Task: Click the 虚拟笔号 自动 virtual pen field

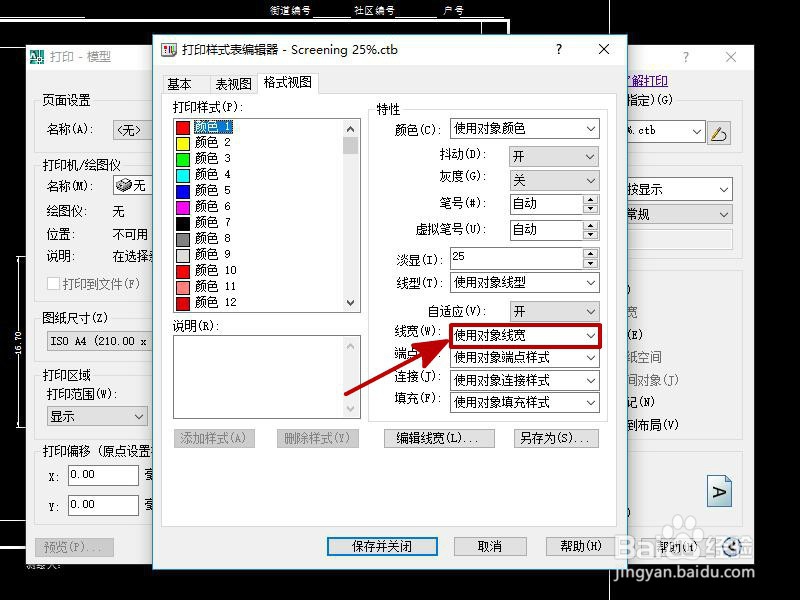Action: [546, 230]
